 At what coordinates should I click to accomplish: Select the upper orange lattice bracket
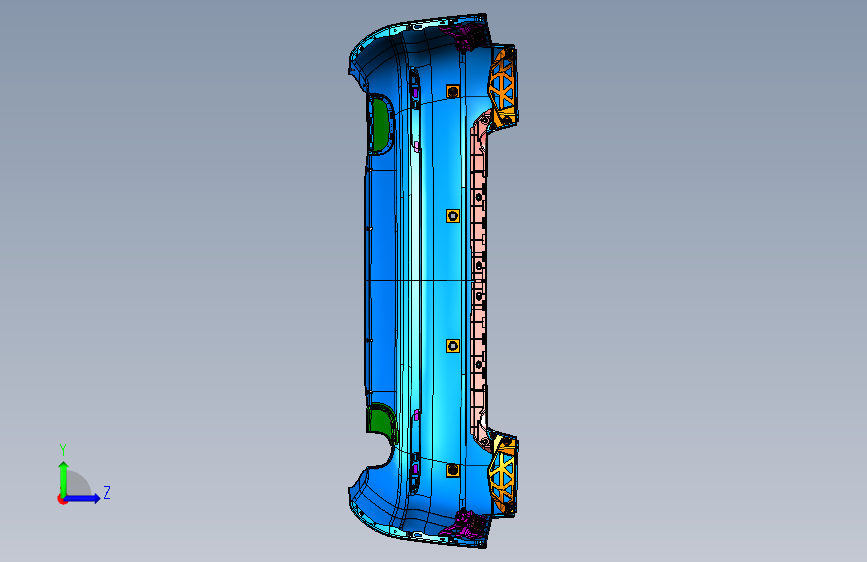(x=503, y=87)
